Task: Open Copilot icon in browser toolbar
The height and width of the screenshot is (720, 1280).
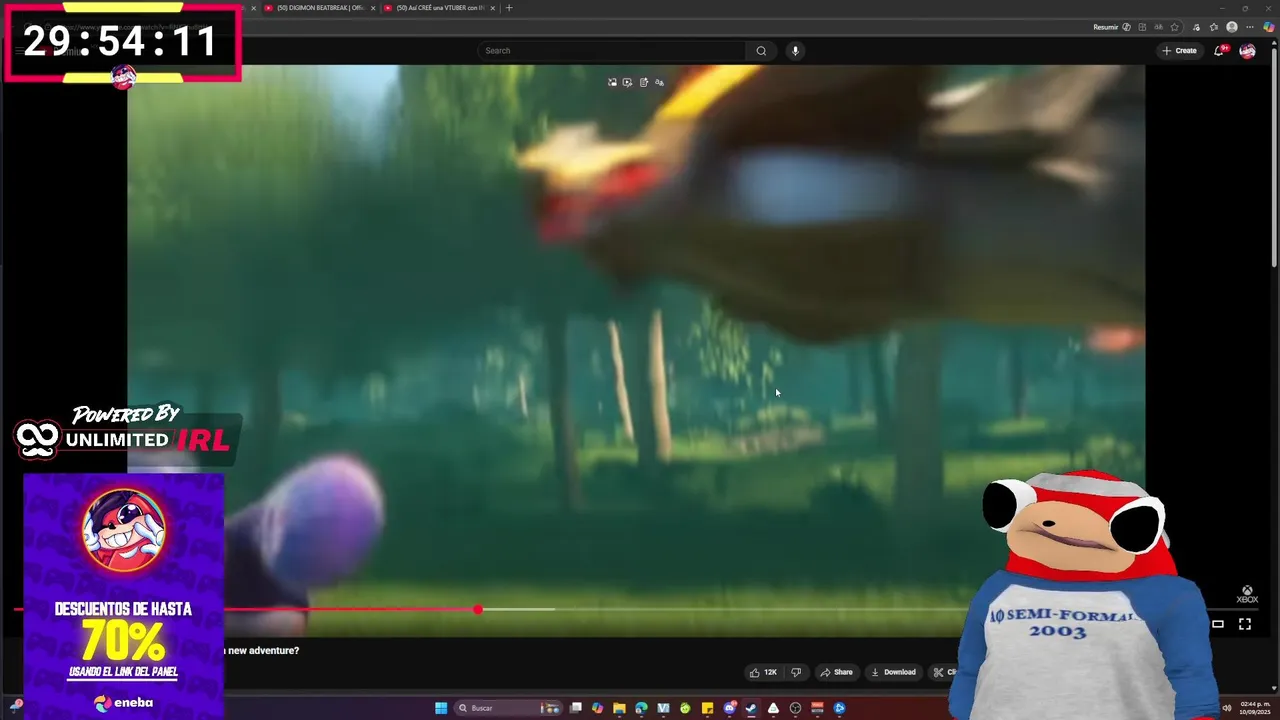Action: coord(1269,27)
